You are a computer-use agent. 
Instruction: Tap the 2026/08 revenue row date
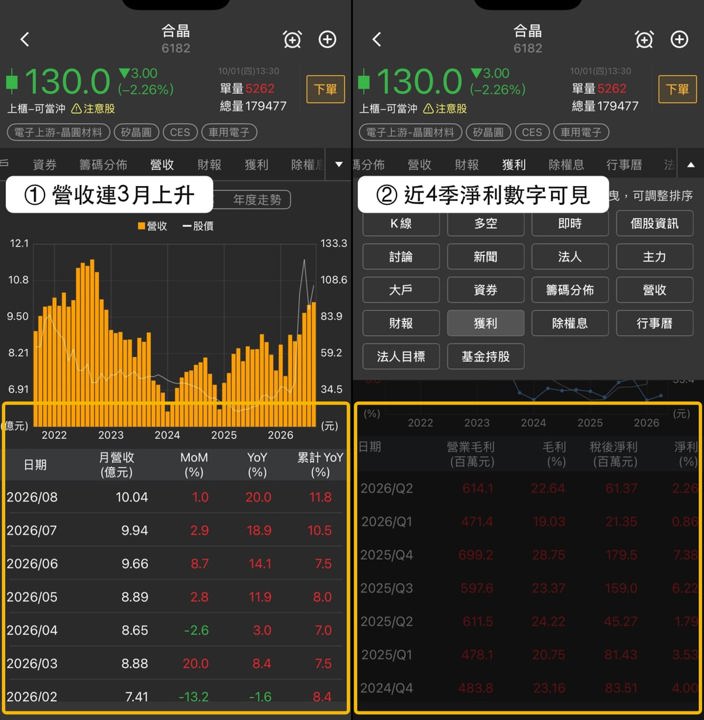pyautogui.click(x=32, y=497)
